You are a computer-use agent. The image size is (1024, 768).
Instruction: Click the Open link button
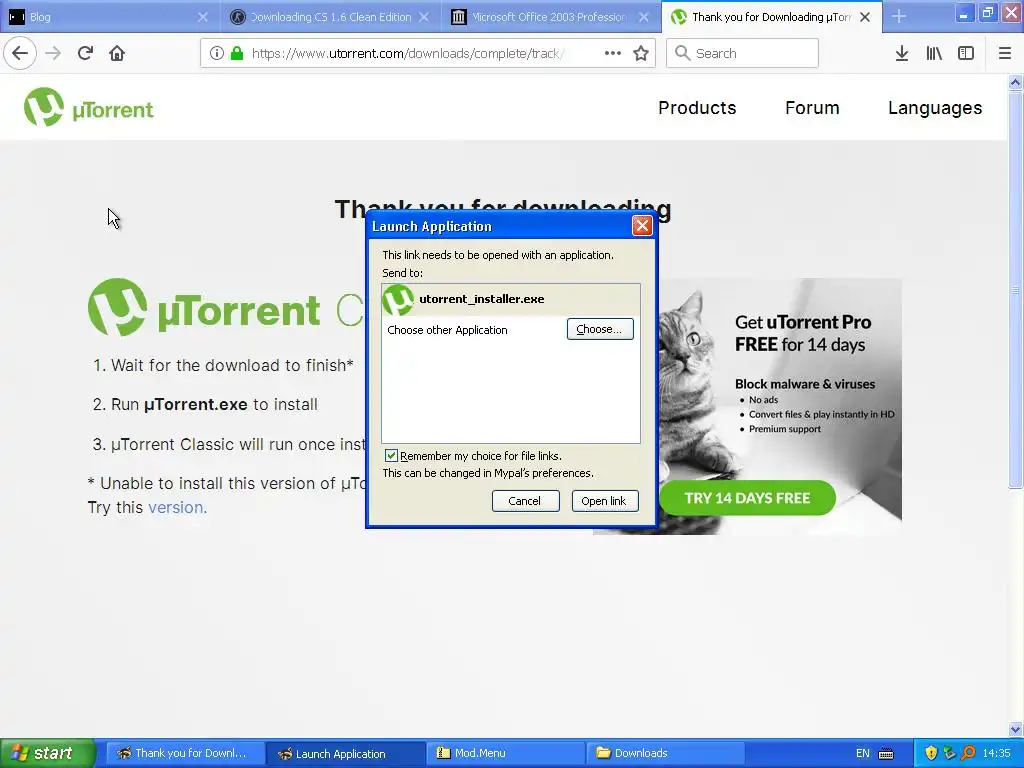click(605, 501)
